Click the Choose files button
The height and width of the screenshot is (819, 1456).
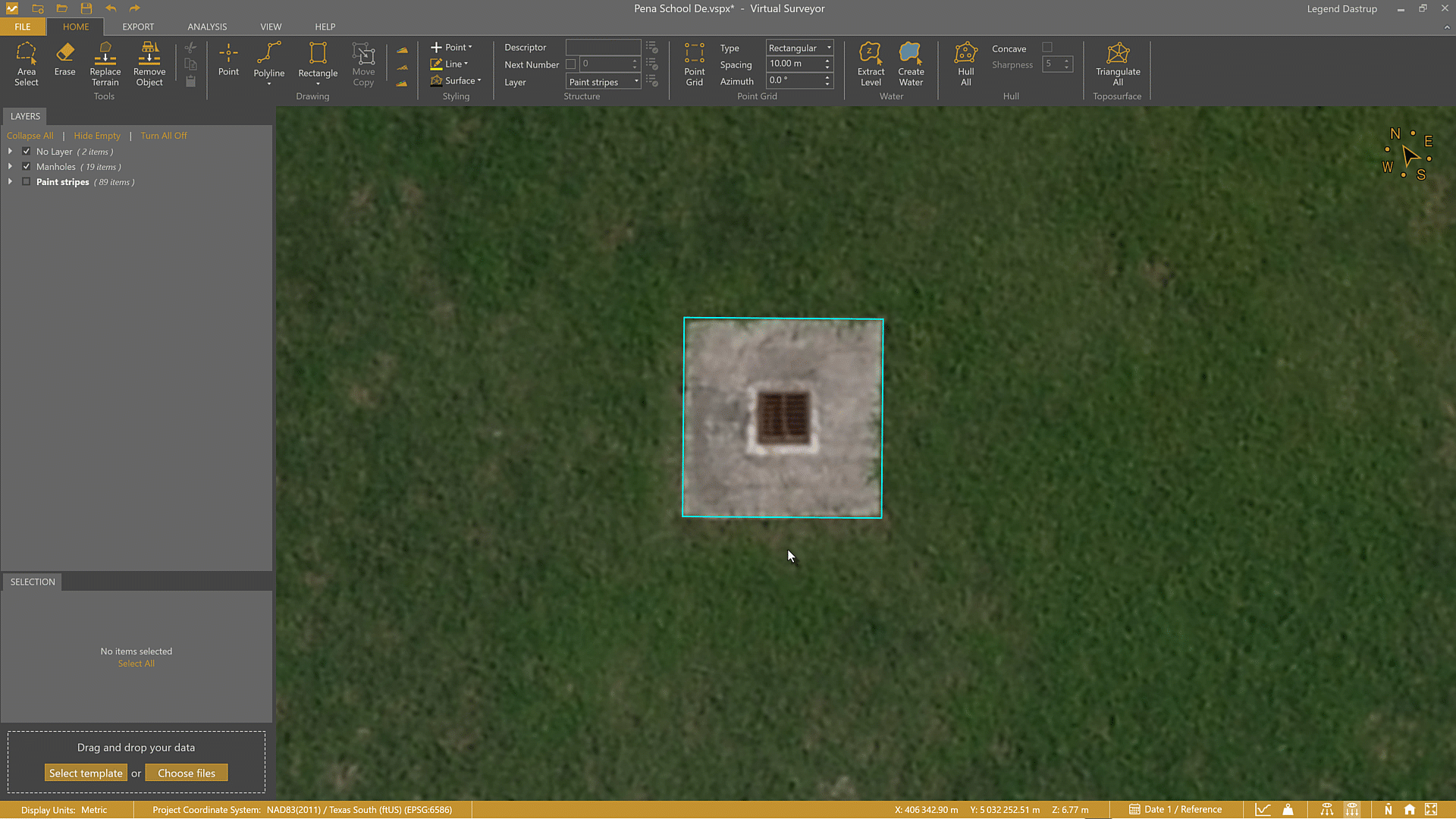[x=187, y=772]
